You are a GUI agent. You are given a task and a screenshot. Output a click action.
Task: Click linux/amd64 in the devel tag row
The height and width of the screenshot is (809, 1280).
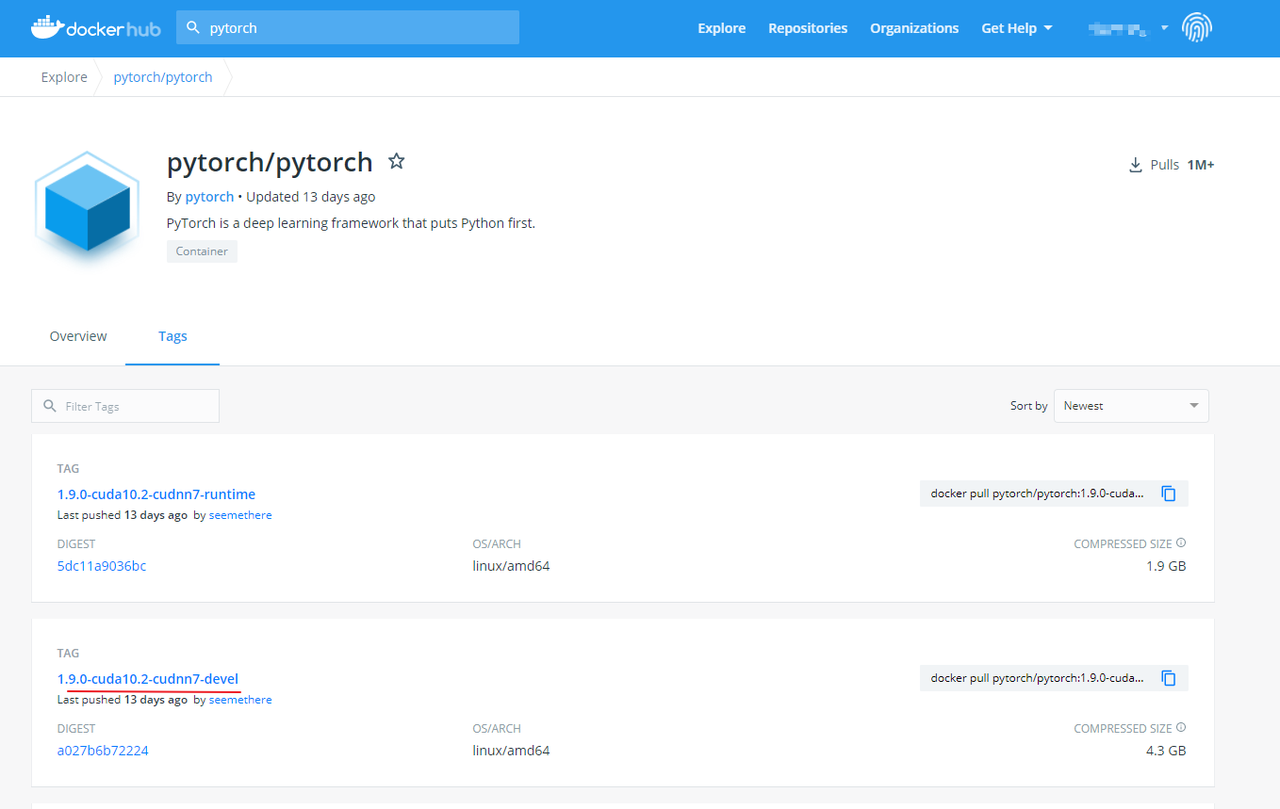(x=511, y=750)
